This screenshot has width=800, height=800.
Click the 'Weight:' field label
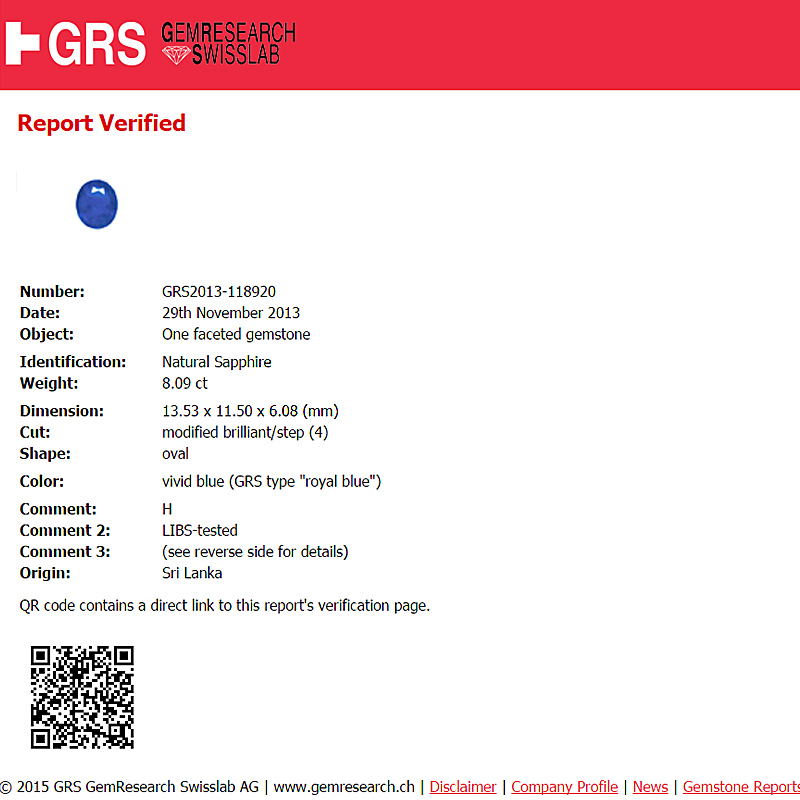click(49, 383)
